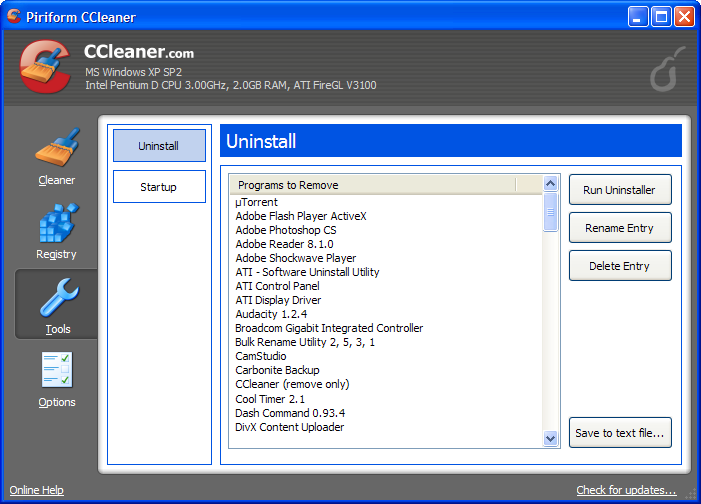This screenshot has height=504, width=701.
Task: Select Audacity 1.2.4 entry
Action: pyautogui.click(x=271, y=314)
